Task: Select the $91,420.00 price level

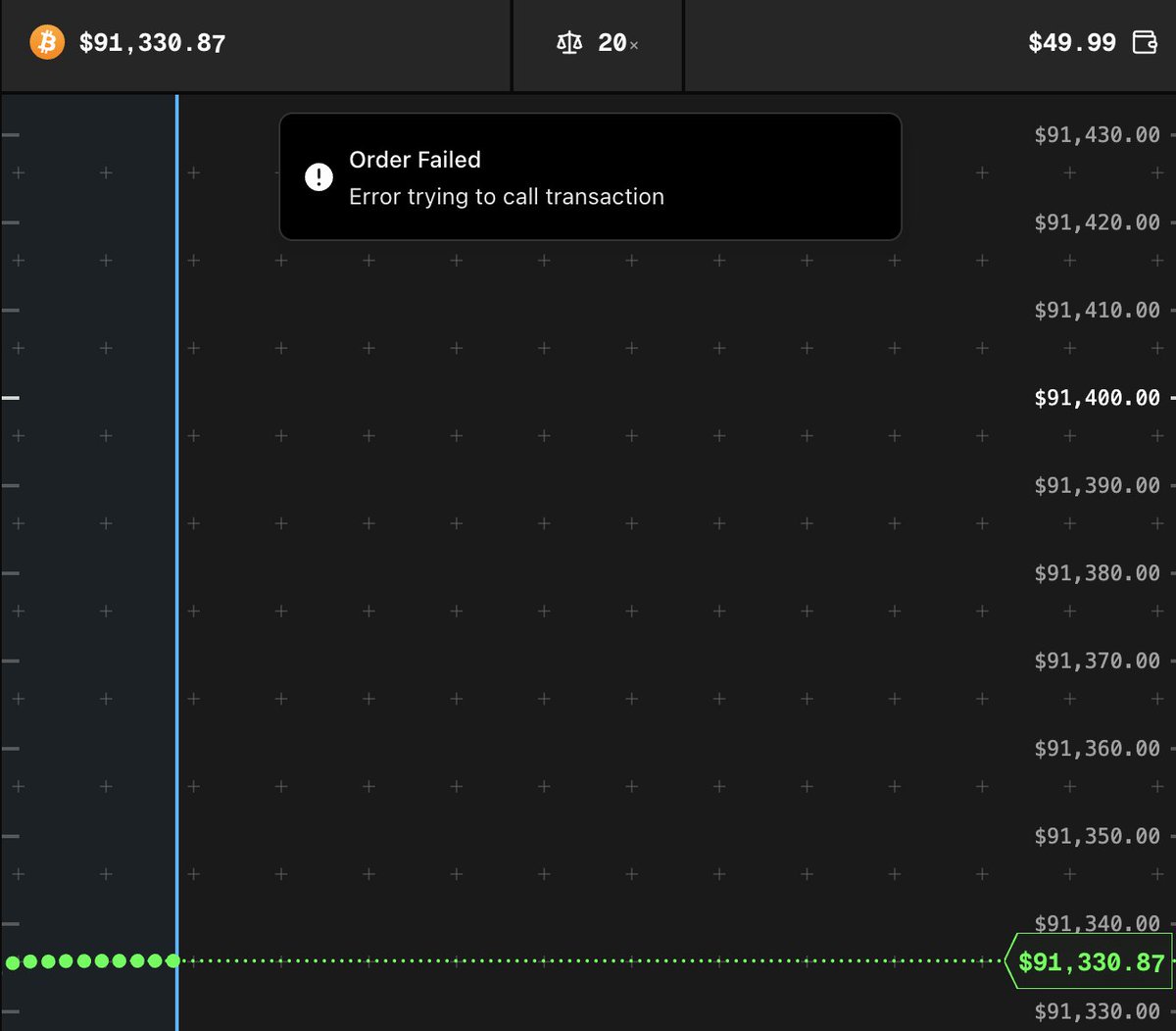Action: point(1097,222)
